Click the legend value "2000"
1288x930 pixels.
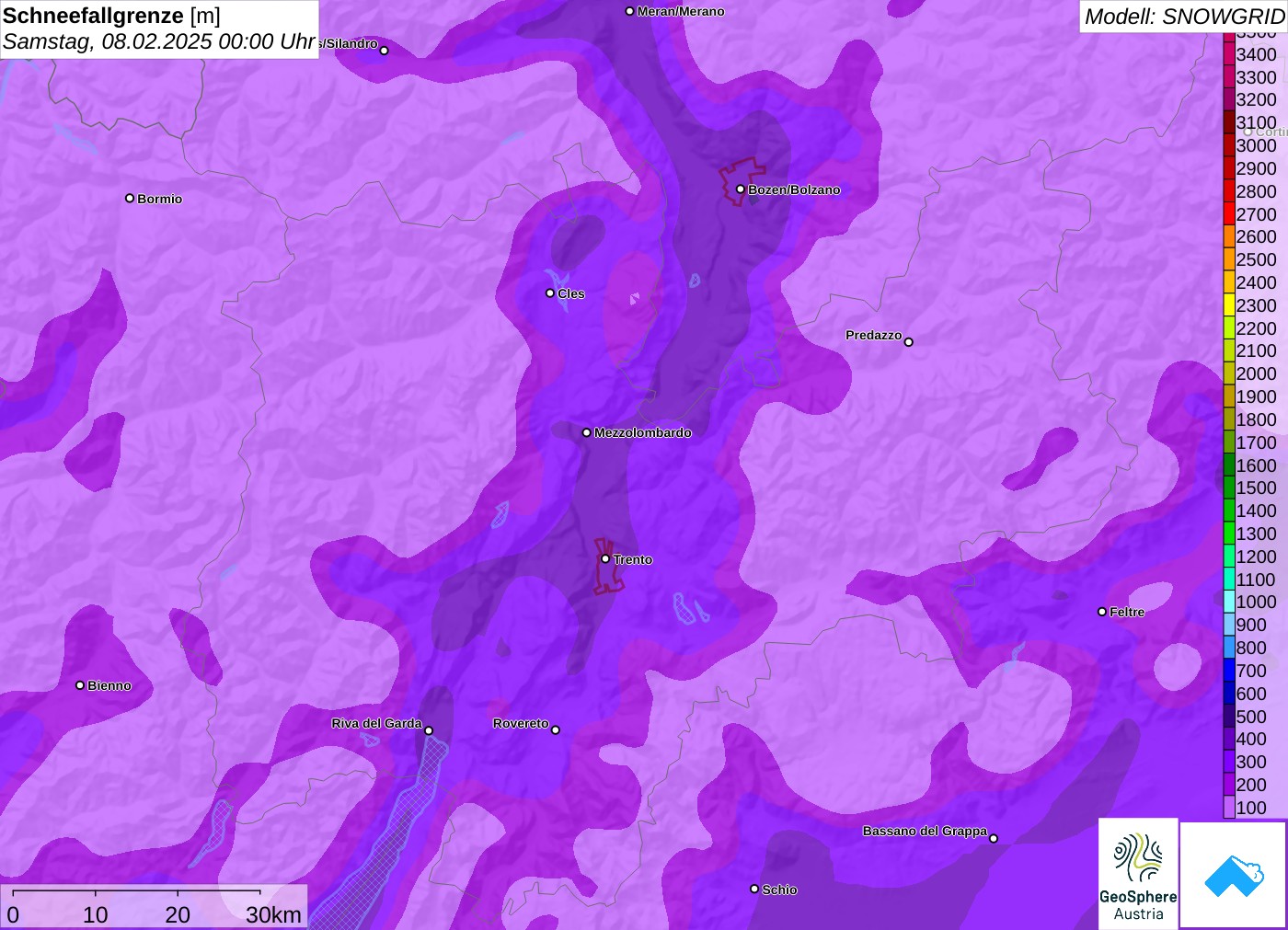coord(1257,373)
